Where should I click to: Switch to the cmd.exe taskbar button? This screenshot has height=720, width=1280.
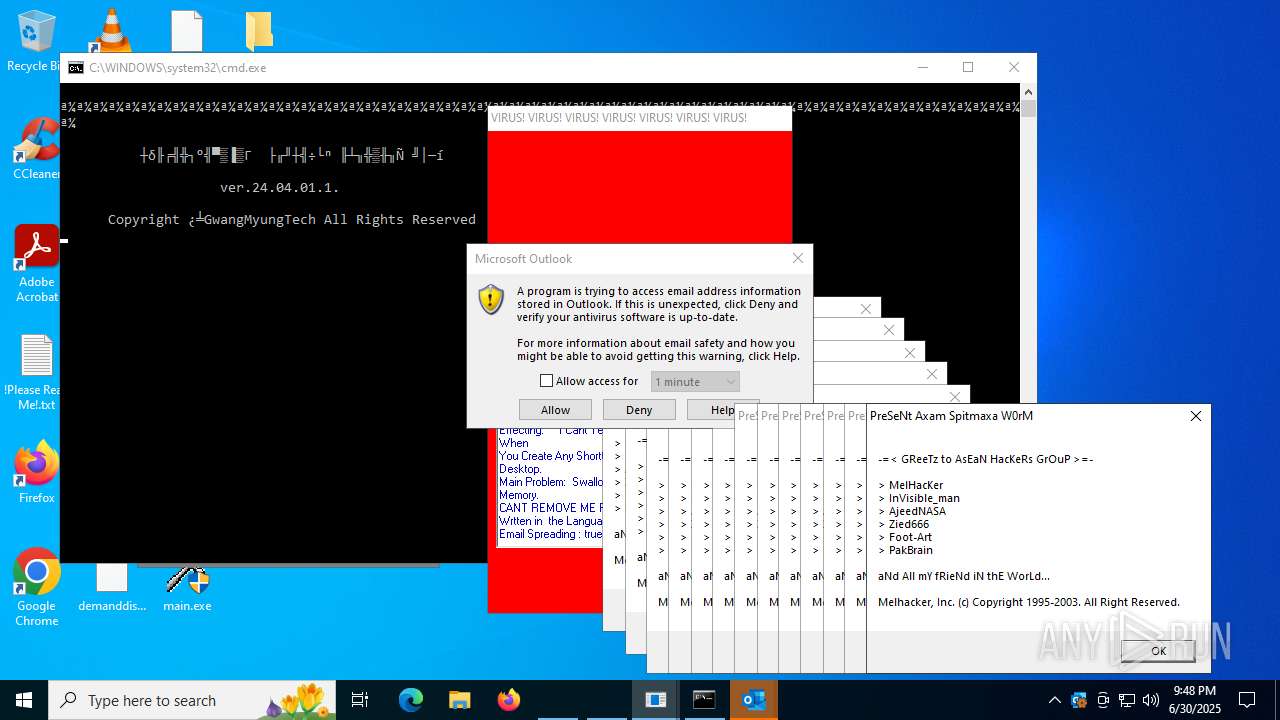[704, 700]
